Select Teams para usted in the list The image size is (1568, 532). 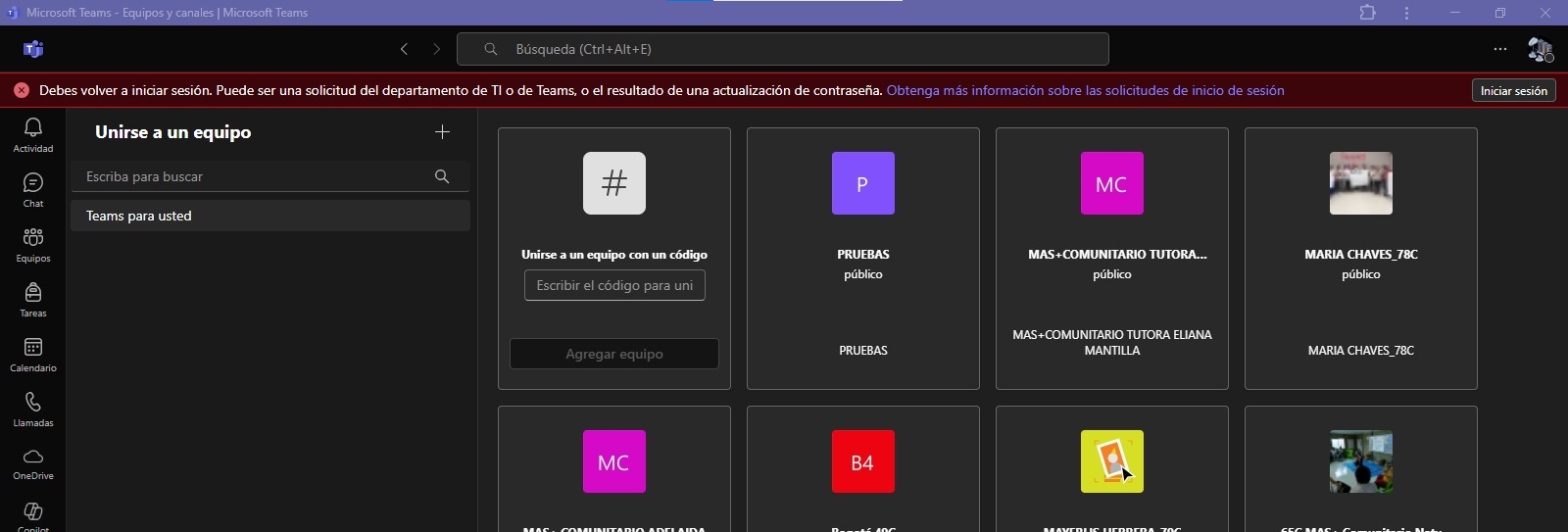(270, 216)
